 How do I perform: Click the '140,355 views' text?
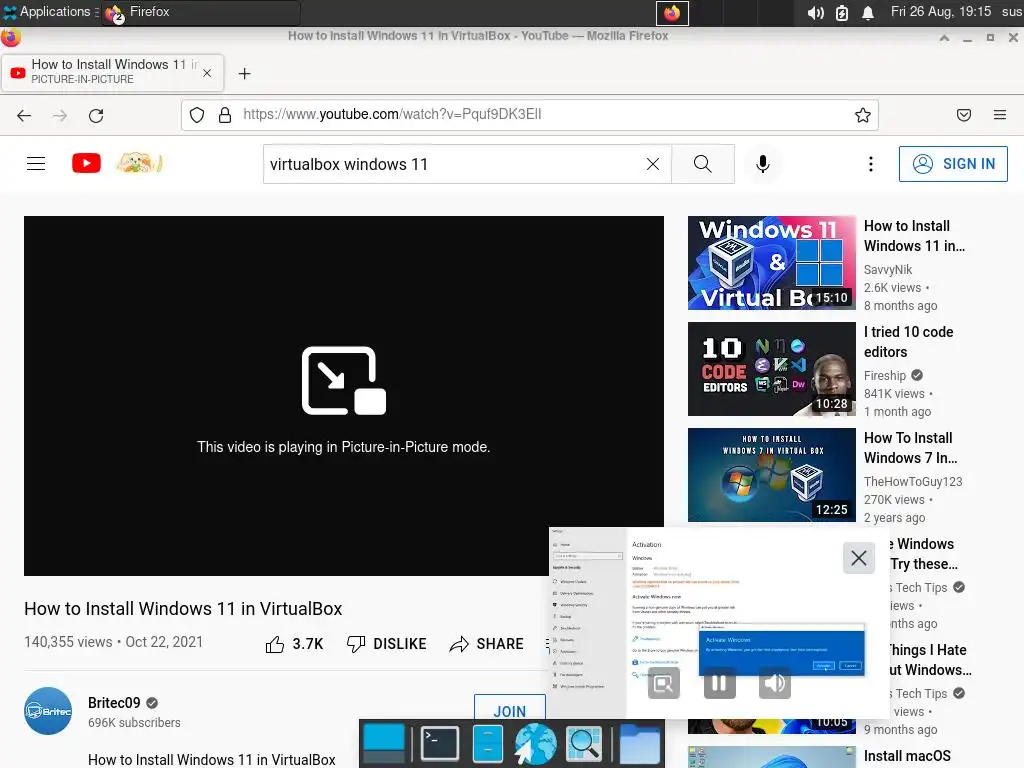[x=68, y=642]
